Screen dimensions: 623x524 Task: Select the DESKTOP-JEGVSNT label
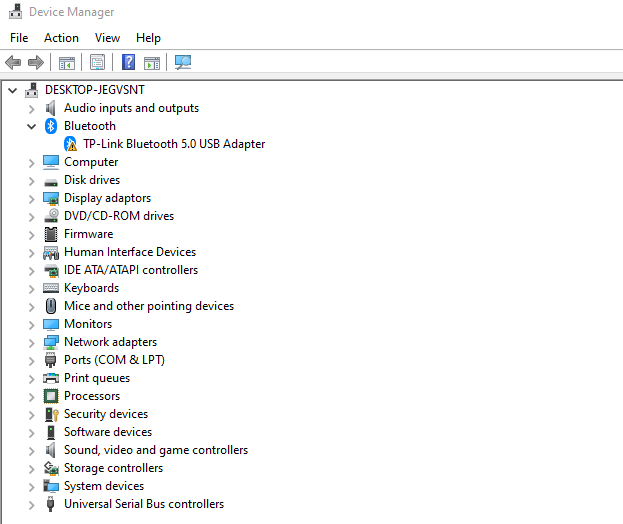click(x=95, y=90)
